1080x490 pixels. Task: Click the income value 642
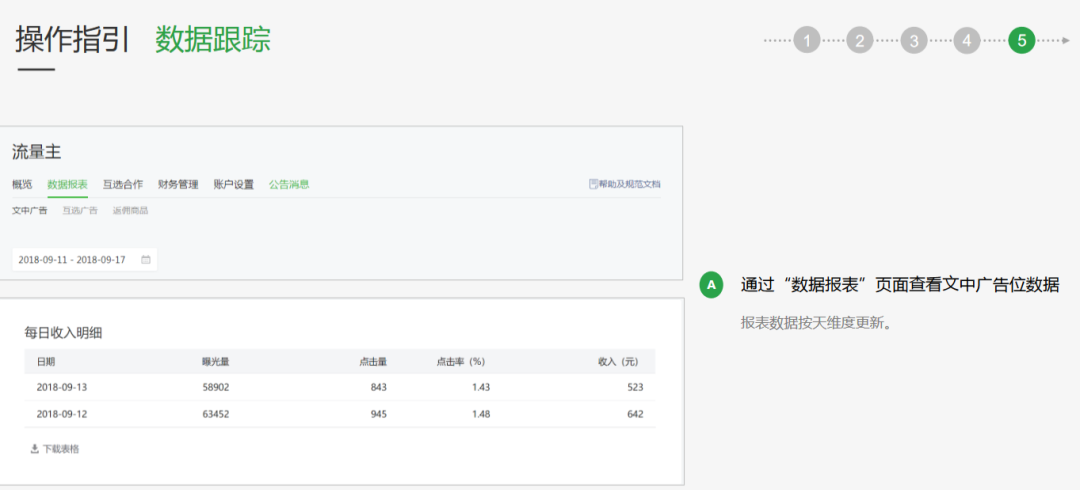(x=635, y=414)
